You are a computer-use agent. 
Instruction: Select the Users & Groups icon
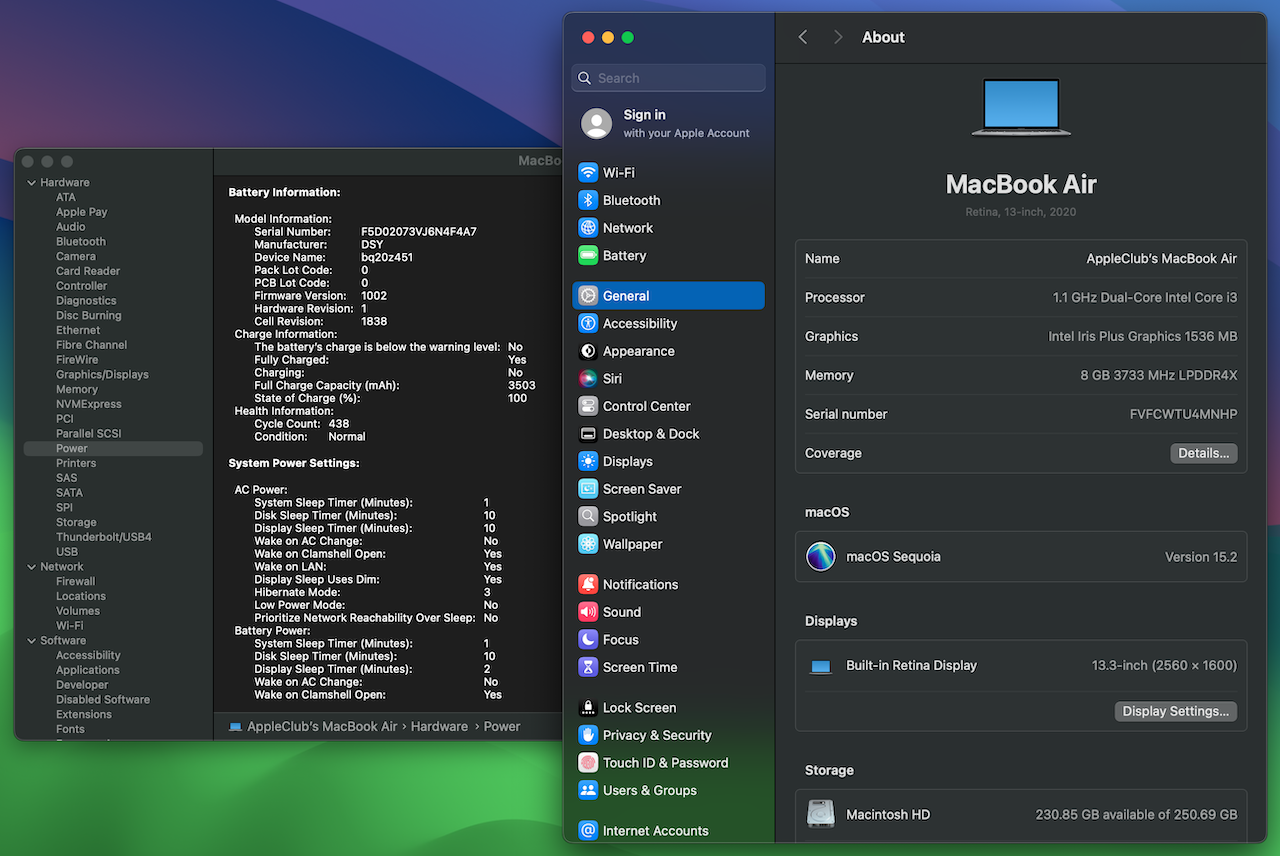[x=588, y=791]
